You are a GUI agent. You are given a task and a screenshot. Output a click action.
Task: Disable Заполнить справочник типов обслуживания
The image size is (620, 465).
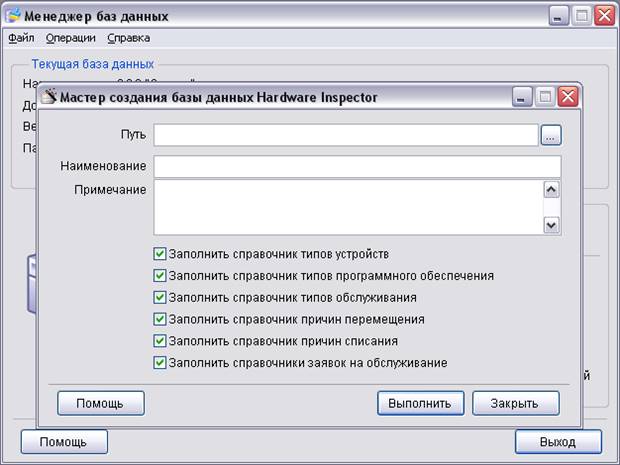(x=160, y=297)
